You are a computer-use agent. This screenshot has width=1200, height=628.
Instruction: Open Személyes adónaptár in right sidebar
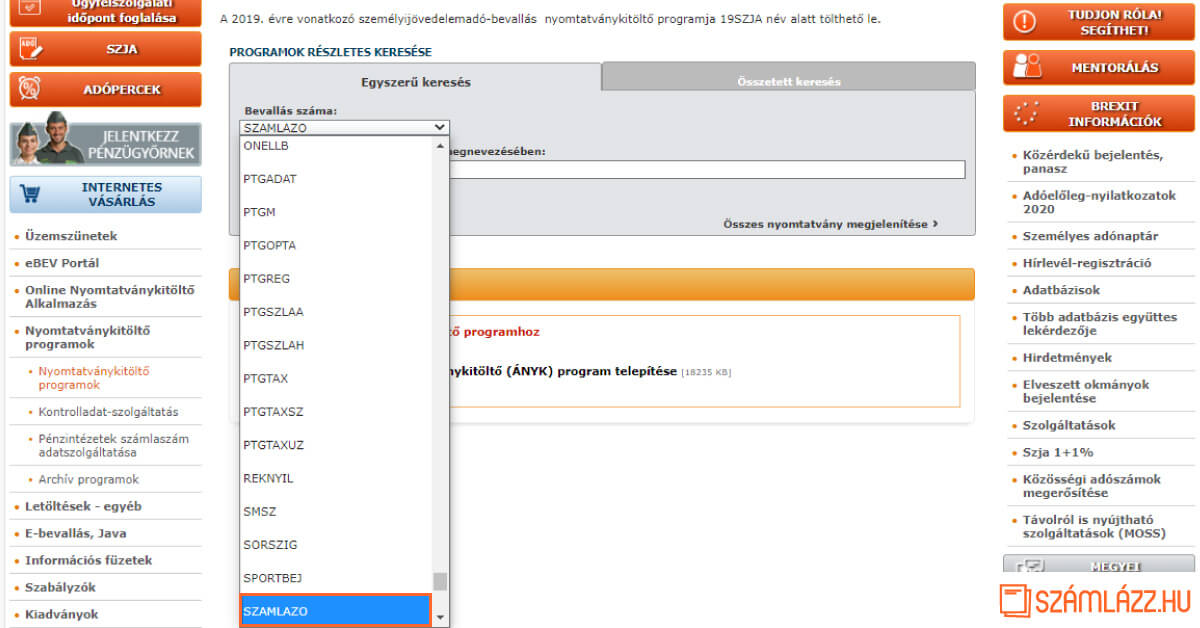pyautogui.click(x=1090, y=236)
